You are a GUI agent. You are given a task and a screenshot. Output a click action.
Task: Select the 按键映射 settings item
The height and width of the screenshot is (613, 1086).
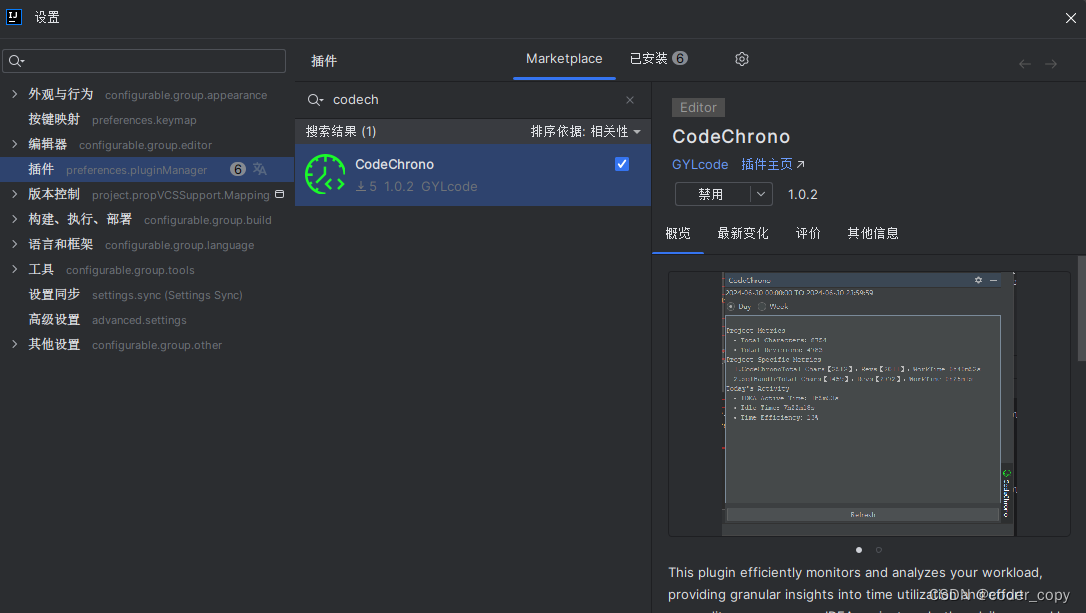click(x=147, y=119)
